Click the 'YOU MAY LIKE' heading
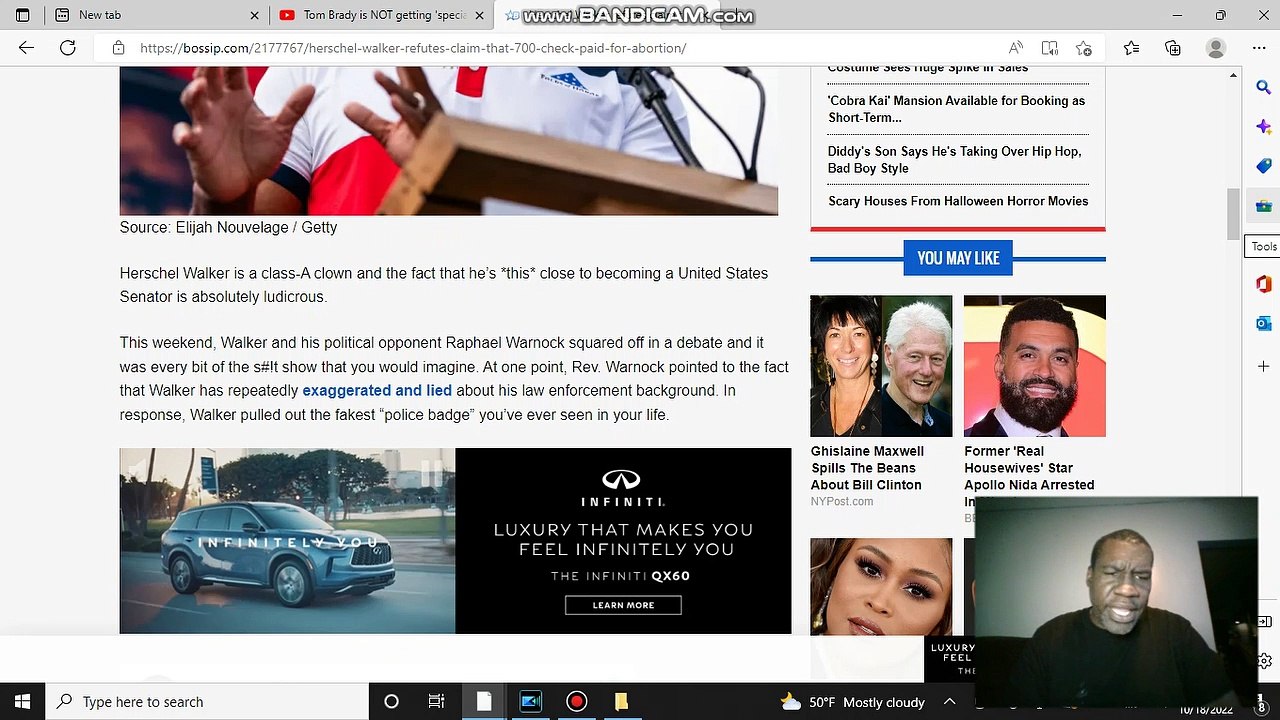 [x=958, y=258]
